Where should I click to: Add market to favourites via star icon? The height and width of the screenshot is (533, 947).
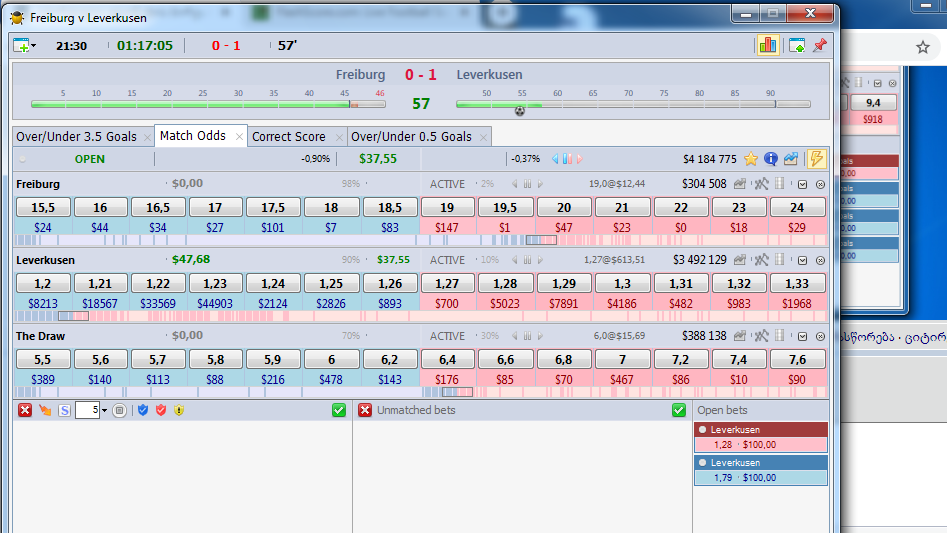[x=751, y=159]
